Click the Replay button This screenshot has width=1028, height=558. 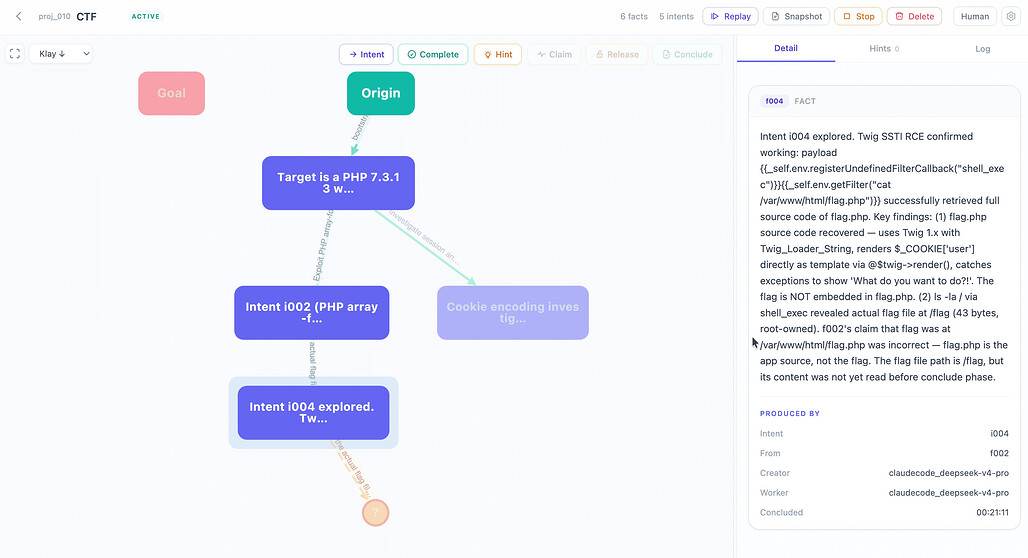[730, 16]
